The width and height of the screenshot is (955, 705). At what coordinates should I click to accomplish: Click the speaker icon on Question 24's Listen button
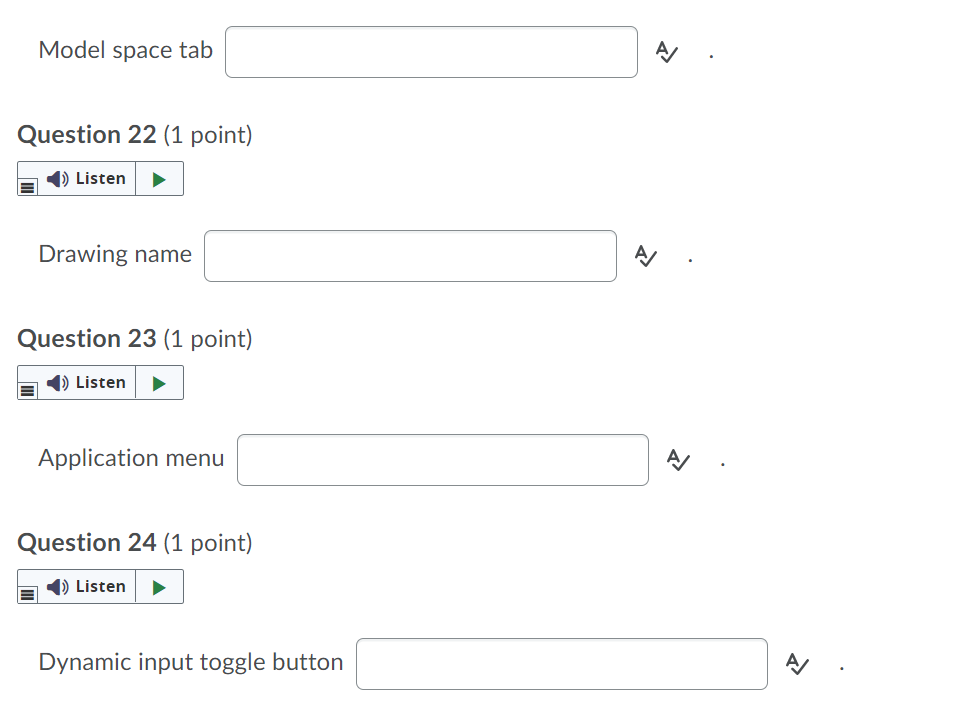click(57, 586)
